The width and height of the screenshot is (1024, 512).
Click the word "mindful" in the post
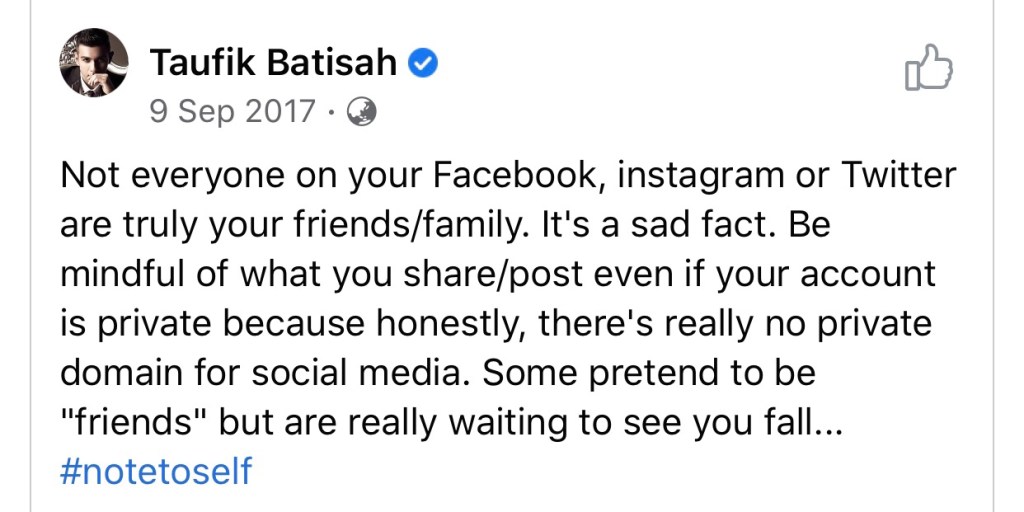pyautogui.click(x=124, y=274)
